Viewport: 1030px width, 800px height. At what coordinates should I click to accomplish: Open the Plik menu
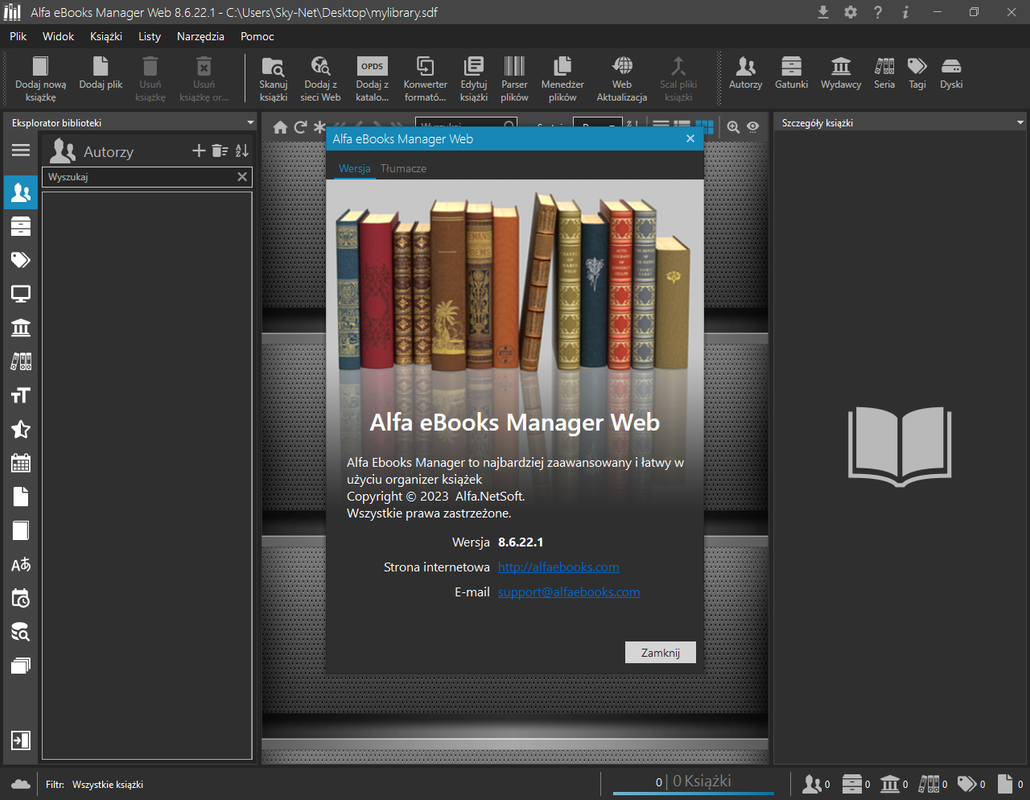click(x=18, y=36)
